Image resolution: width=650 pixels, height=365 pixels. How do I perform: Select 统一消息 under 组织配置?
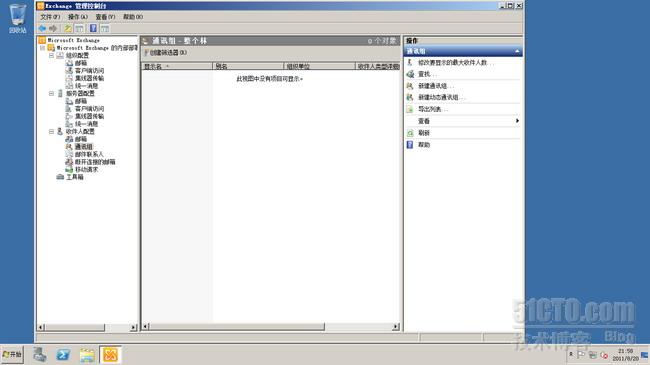(x=87, y=86)
